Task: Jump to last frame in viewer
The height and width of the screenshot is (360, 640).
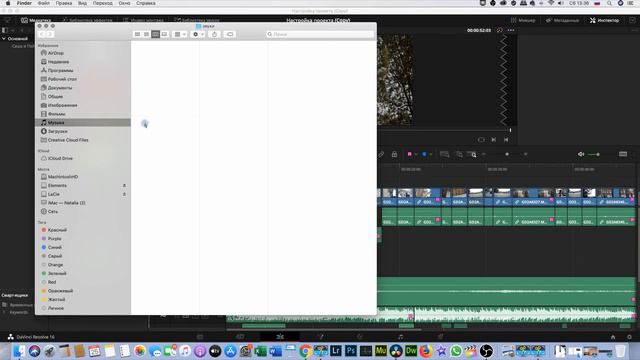Action: click(506, 140)
